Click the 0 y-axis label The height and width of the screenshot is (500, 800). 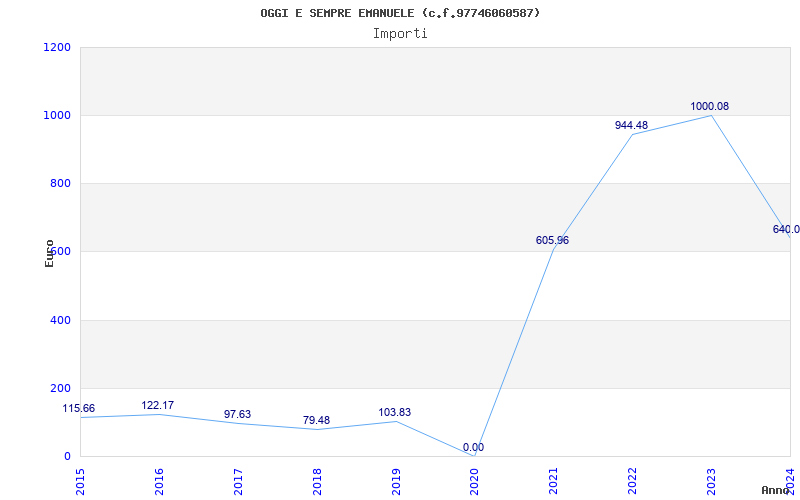pyautogui.click(x=67, y=457)
